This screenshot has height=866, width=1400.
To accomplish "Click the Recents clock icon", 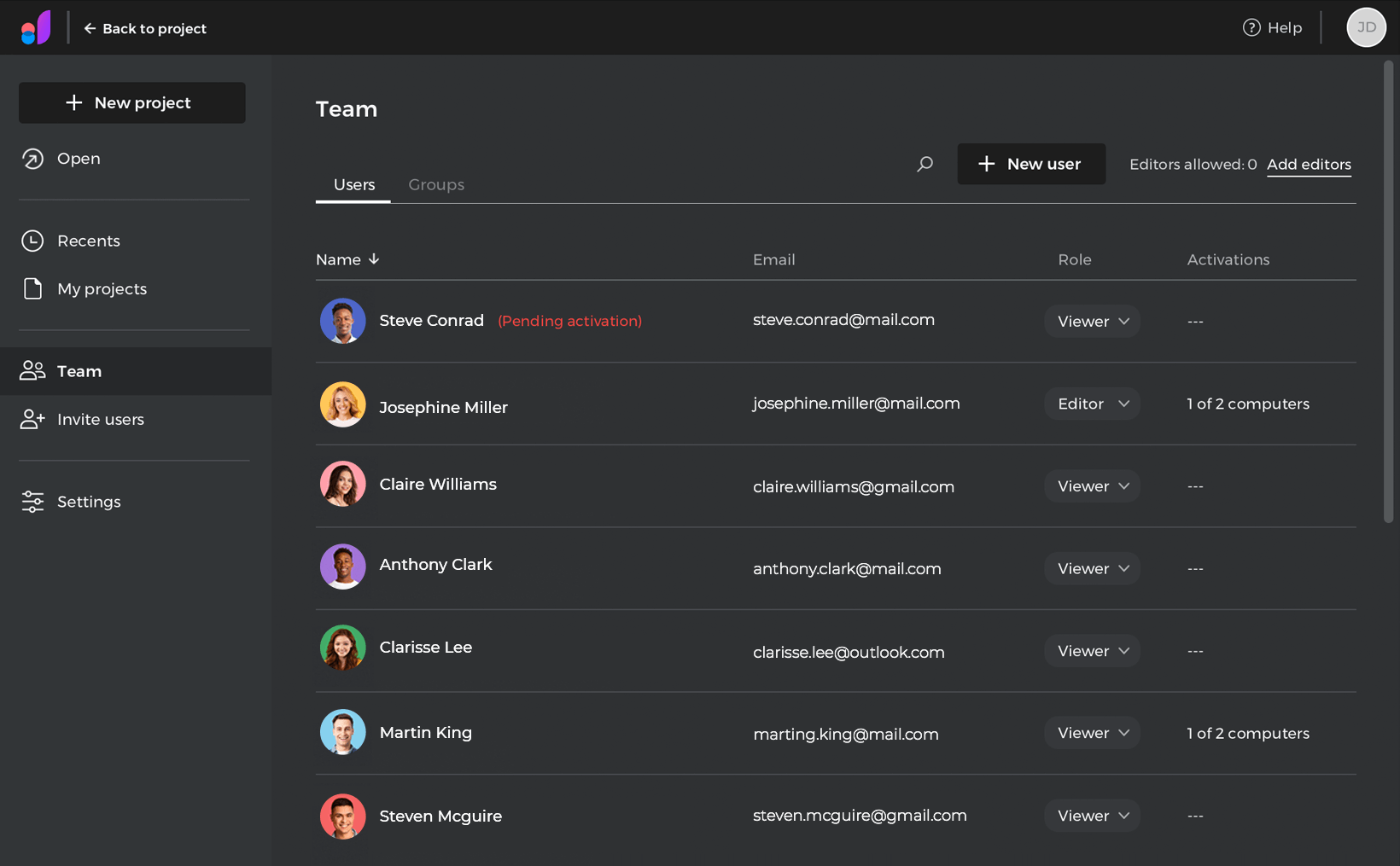I will pyautogui.click(x=32, y=241).
